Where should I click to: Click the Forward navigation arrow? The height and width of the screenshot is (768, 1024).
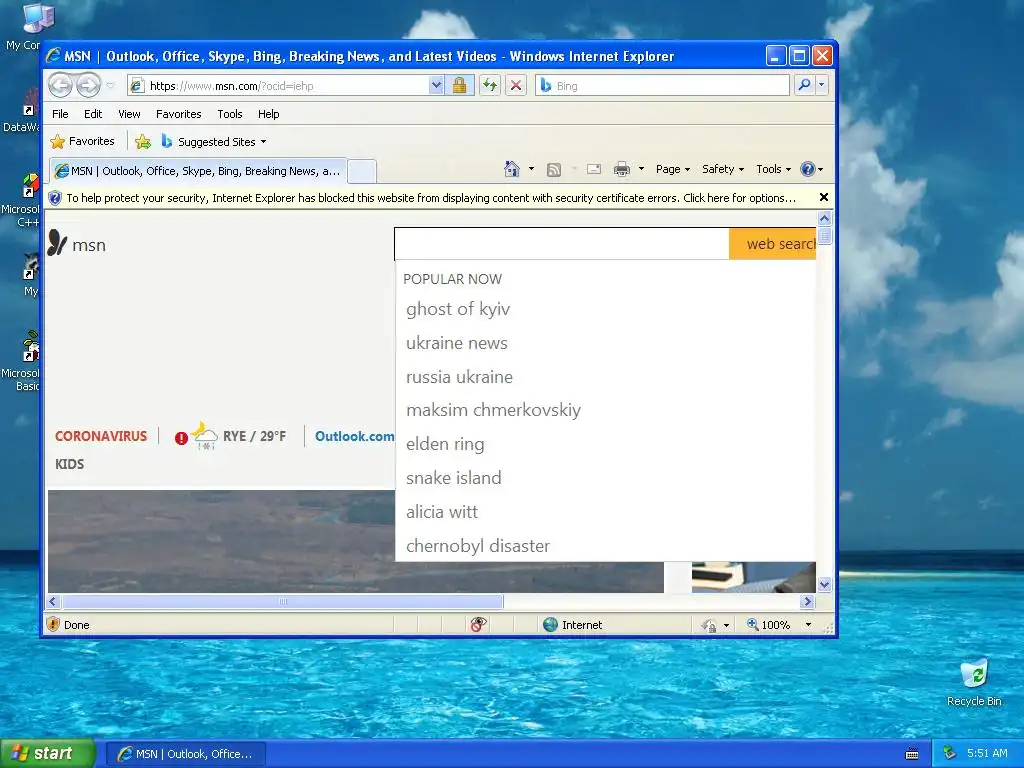pos(88,85)
